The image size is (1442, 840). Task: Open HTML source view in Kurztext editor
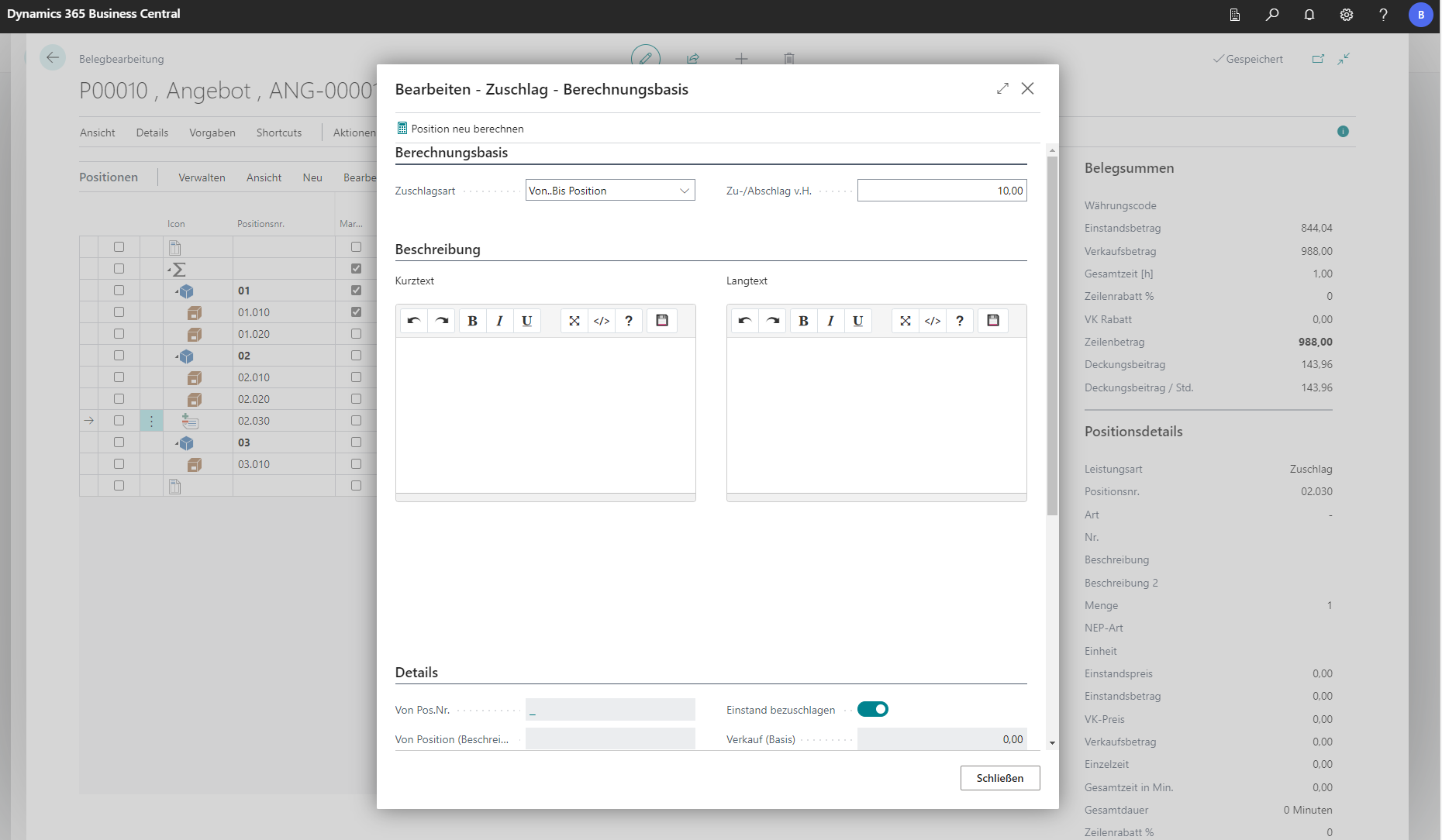[x=602, y=321]
